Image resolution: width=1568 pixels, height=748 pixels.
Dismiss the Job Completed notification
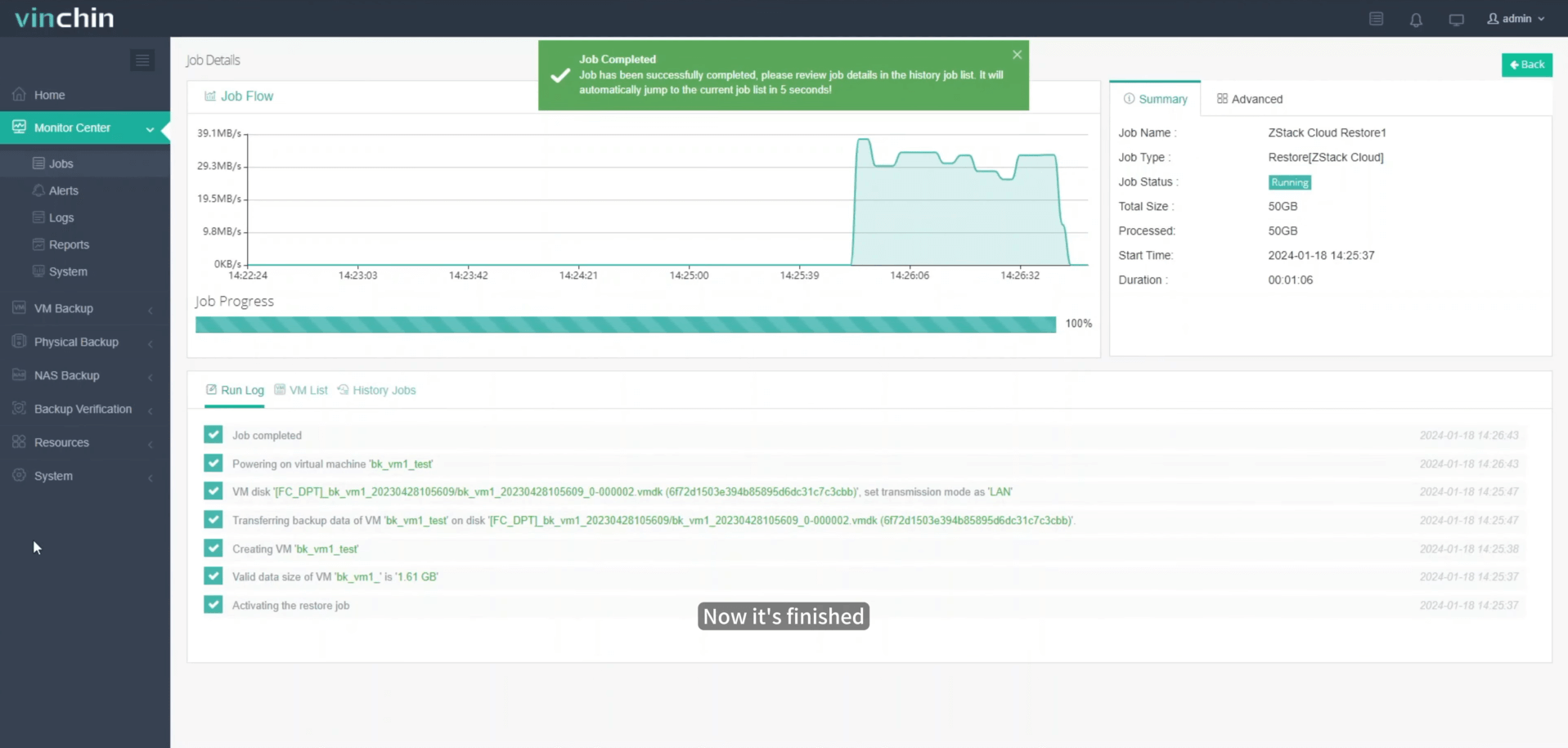click(1017, 55)
